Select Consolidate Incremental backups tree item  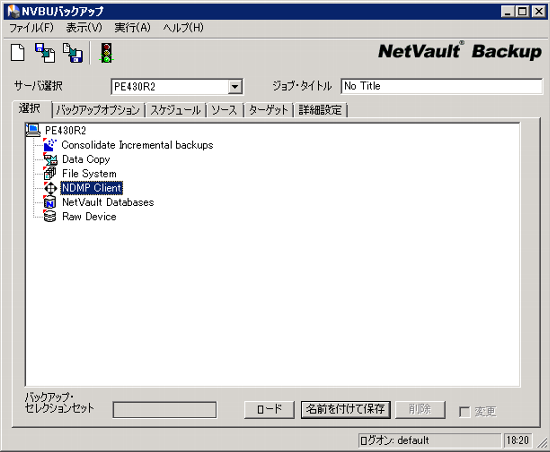pos(137,145)
